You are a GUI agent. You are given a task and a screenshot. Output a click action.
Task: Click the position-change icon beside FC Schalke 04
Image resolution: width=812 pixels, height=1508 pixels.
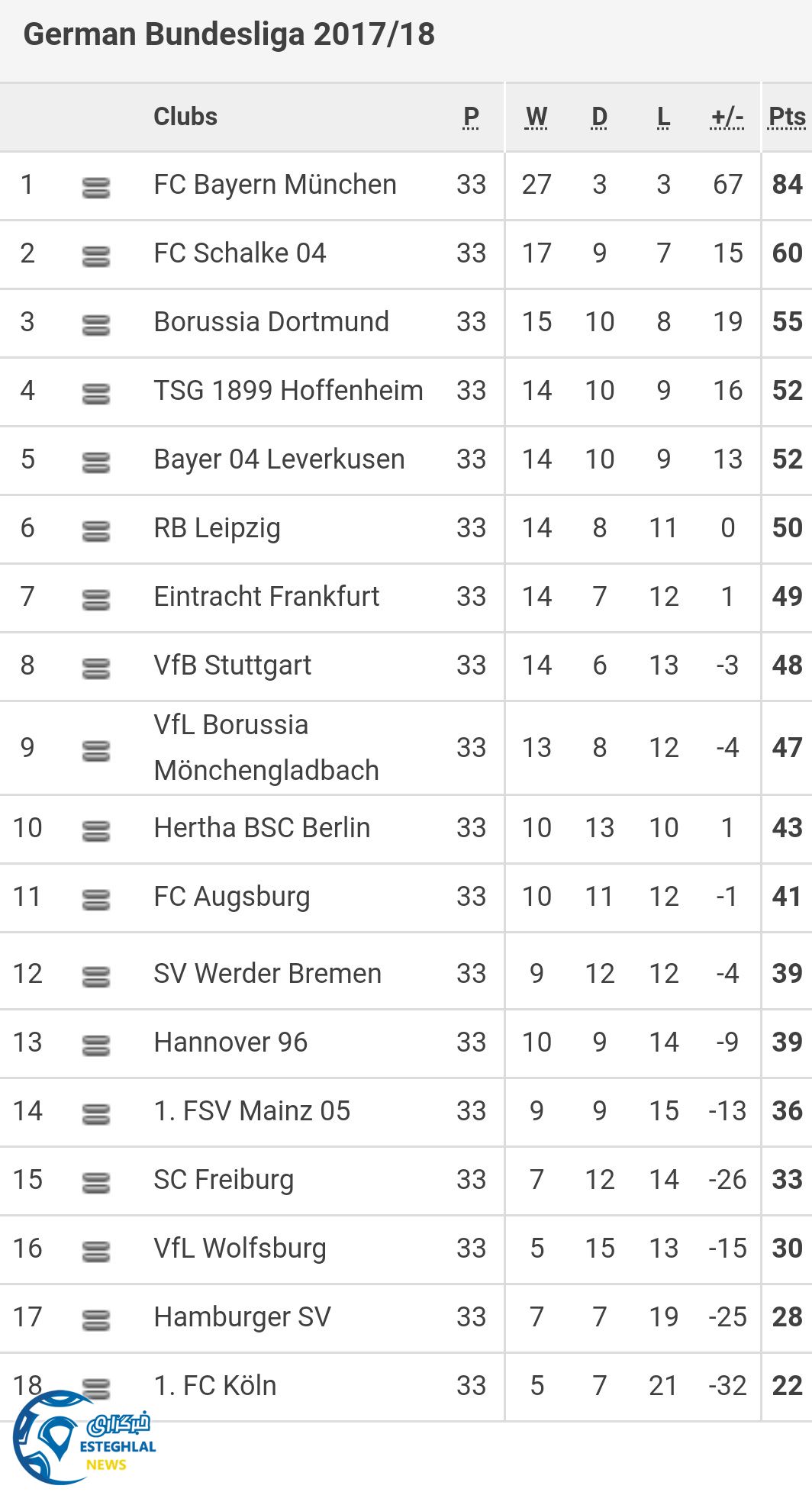click(x=96, y=256)
